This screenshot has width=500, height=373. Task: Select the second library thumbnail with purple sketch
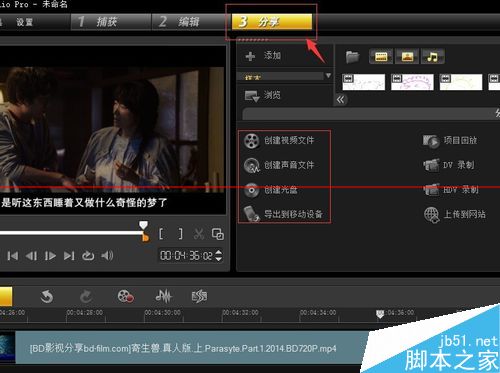[412, 82]
